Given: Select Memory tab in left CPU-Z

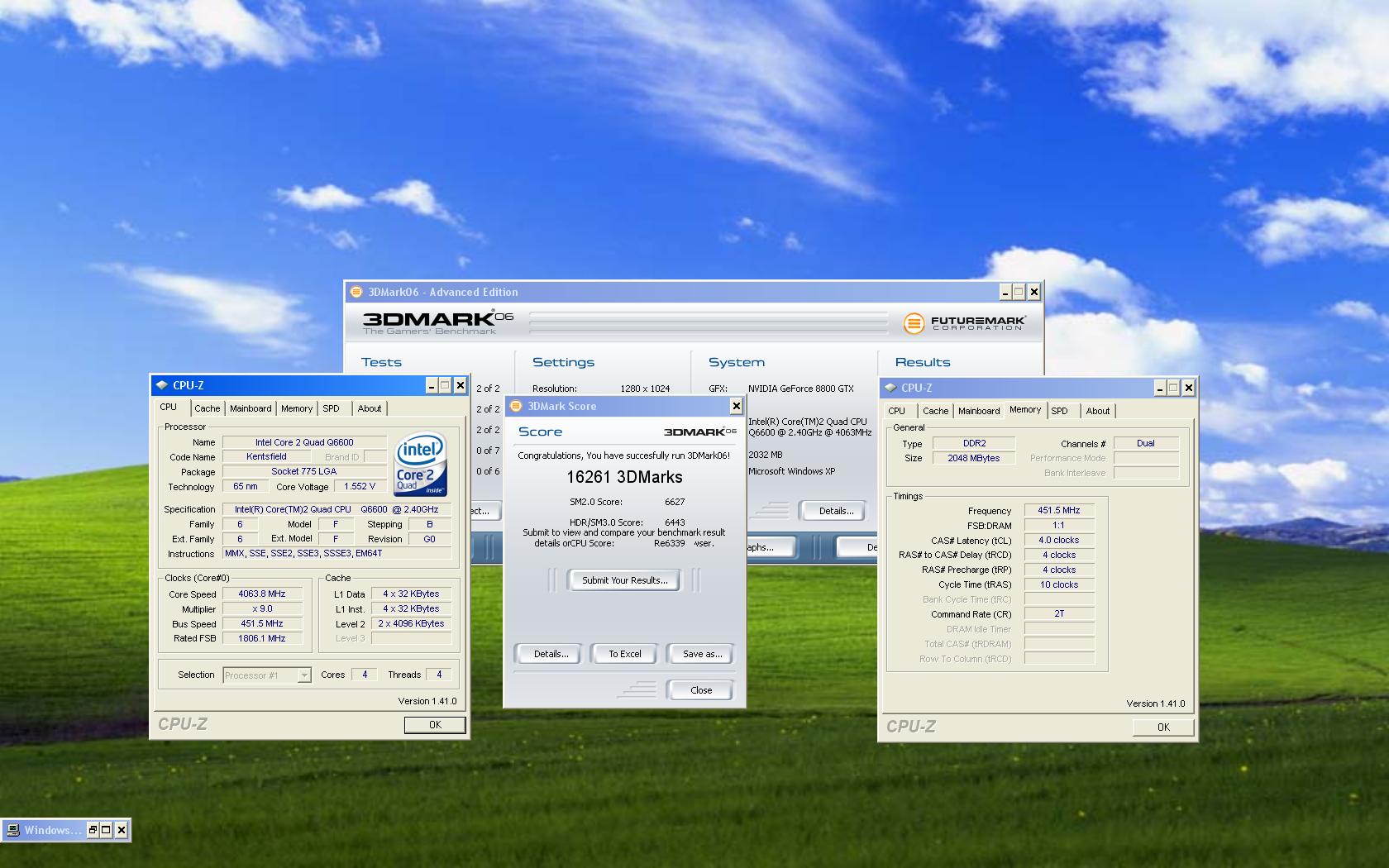Looking at the screenshot, I should (x=297, y=408).
